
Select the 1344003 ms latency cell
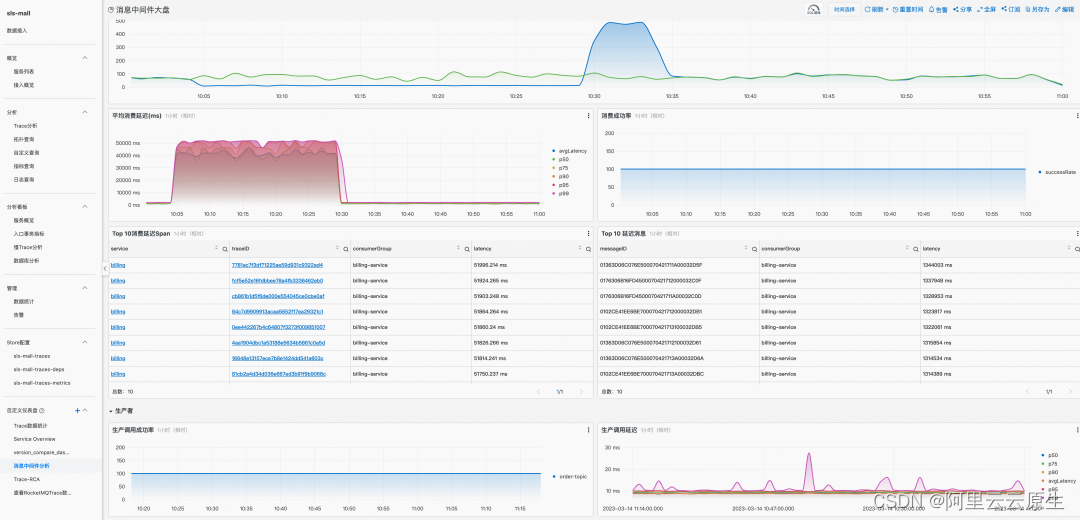point(937,264)
